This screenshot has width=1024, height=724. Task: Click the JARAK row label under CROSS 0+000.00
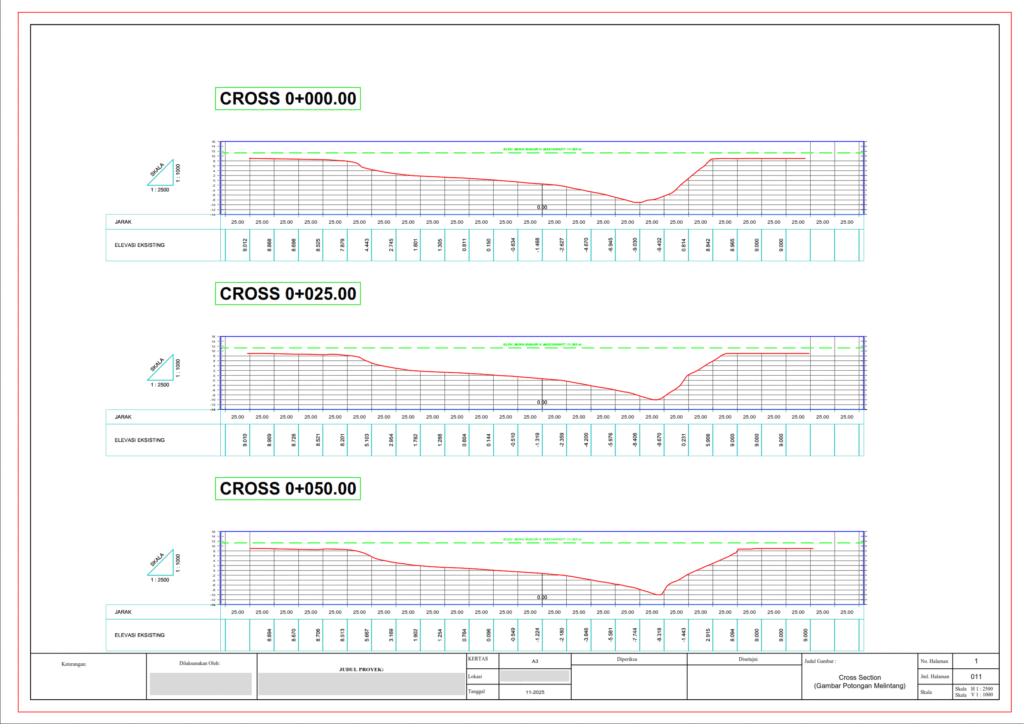coord(124,222)
